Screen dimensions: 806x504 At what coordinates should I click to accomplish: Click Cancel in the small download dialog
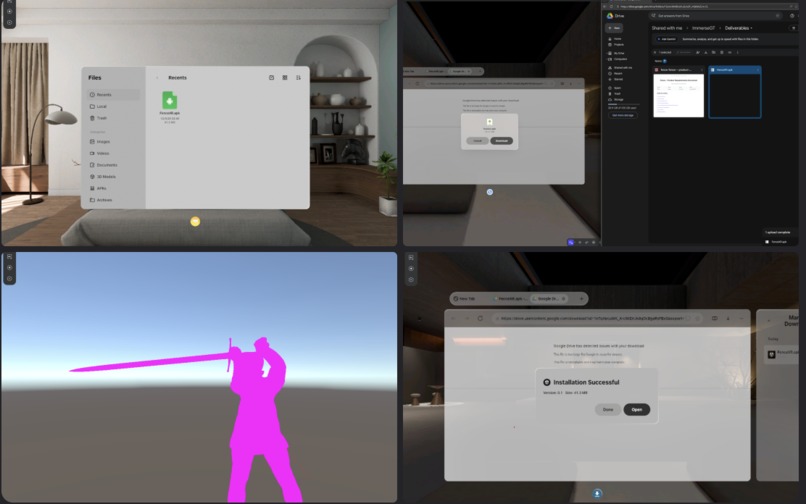(x=478, y=141)
